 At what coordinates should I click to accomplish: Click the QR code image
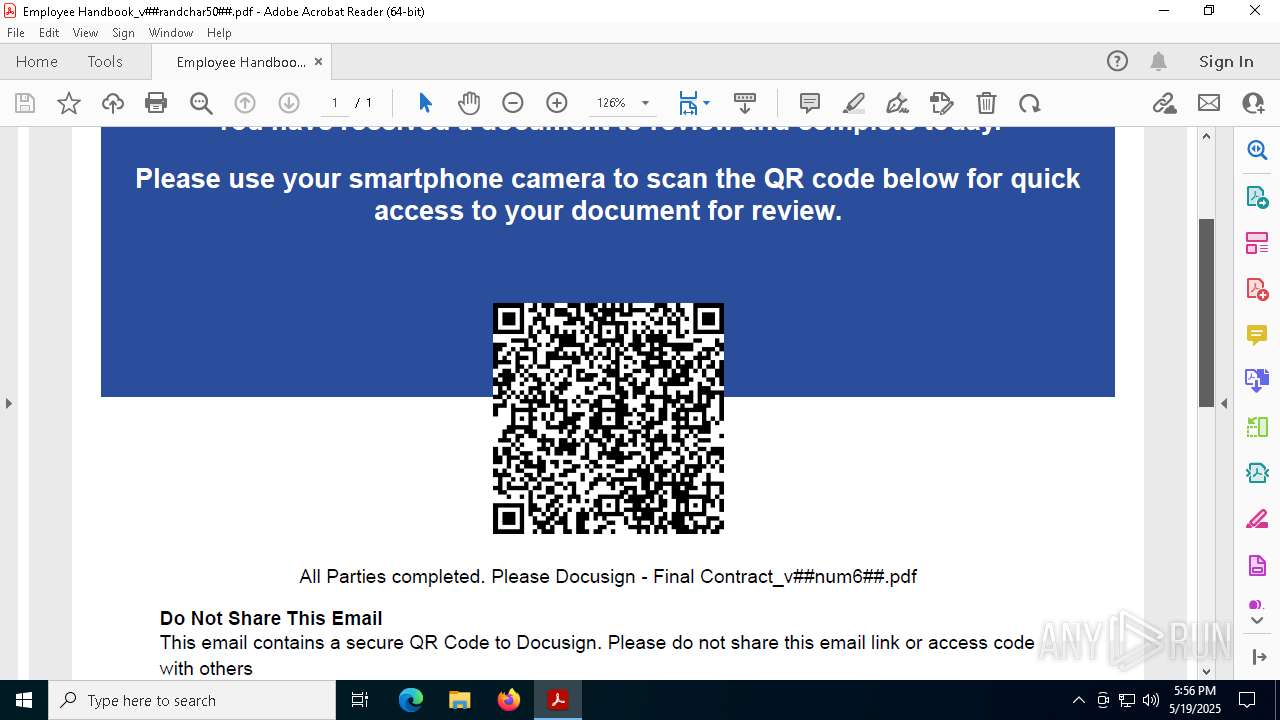point(608,418)
